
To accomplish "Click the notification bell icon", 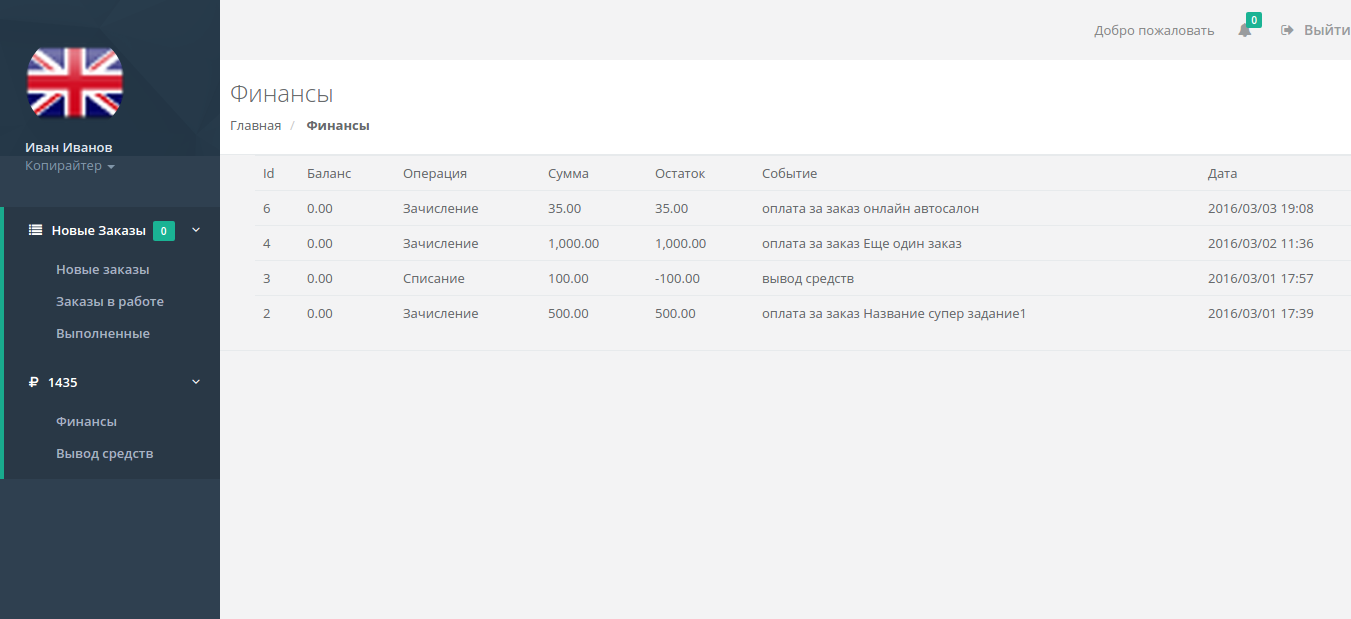I will pyautogui.click(x=1244, y=31).
